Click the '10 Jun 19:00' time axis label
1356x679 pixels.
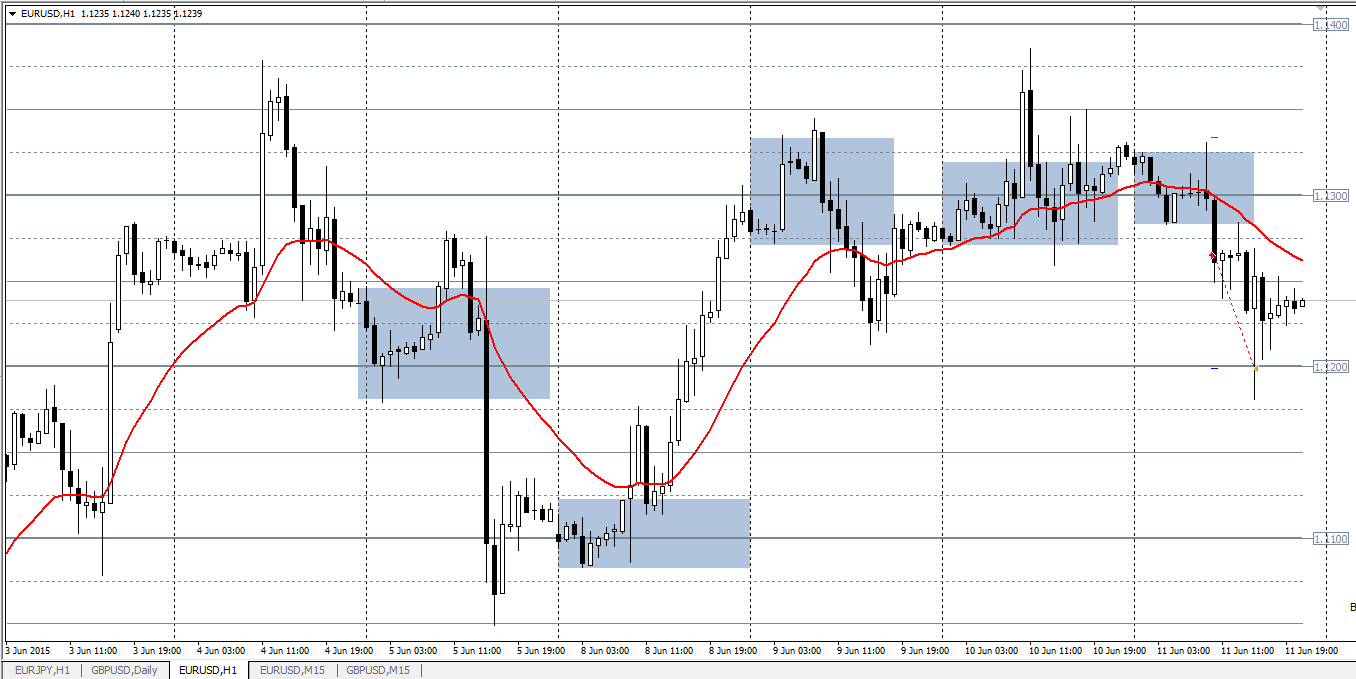pyautogui.click(x=1119, y=650)
